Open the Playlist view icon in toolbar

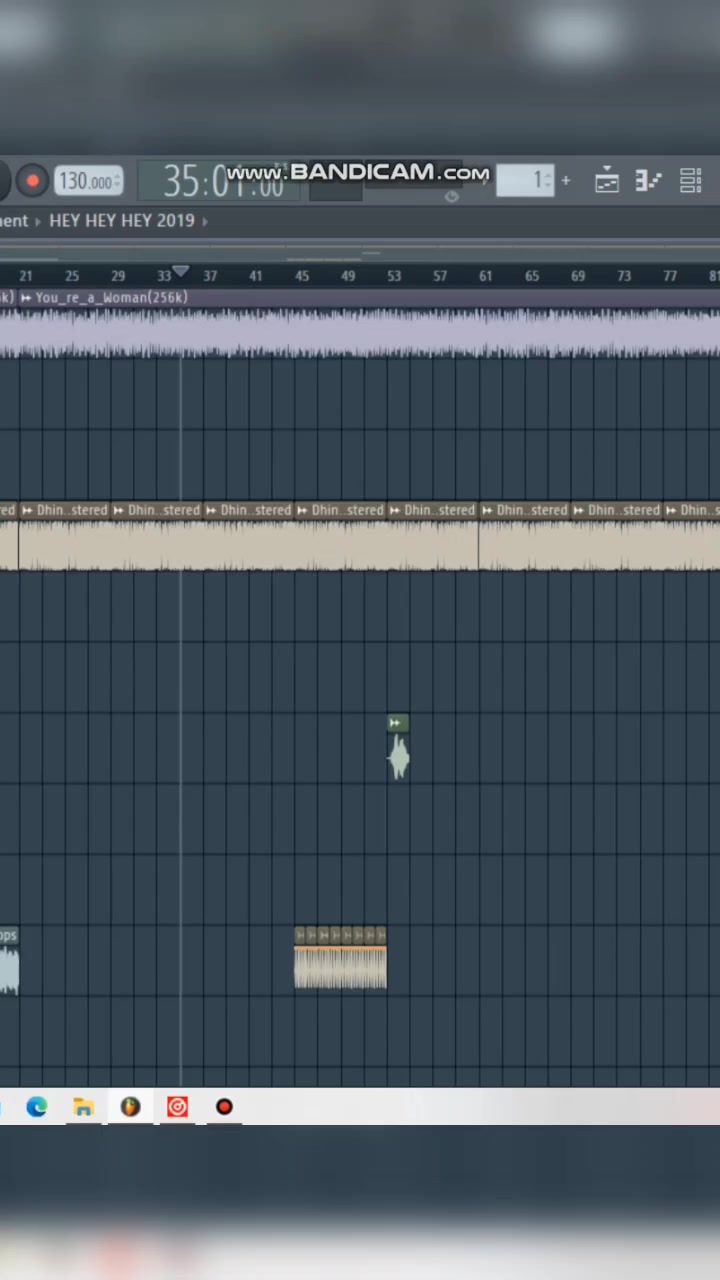(607, 181)
